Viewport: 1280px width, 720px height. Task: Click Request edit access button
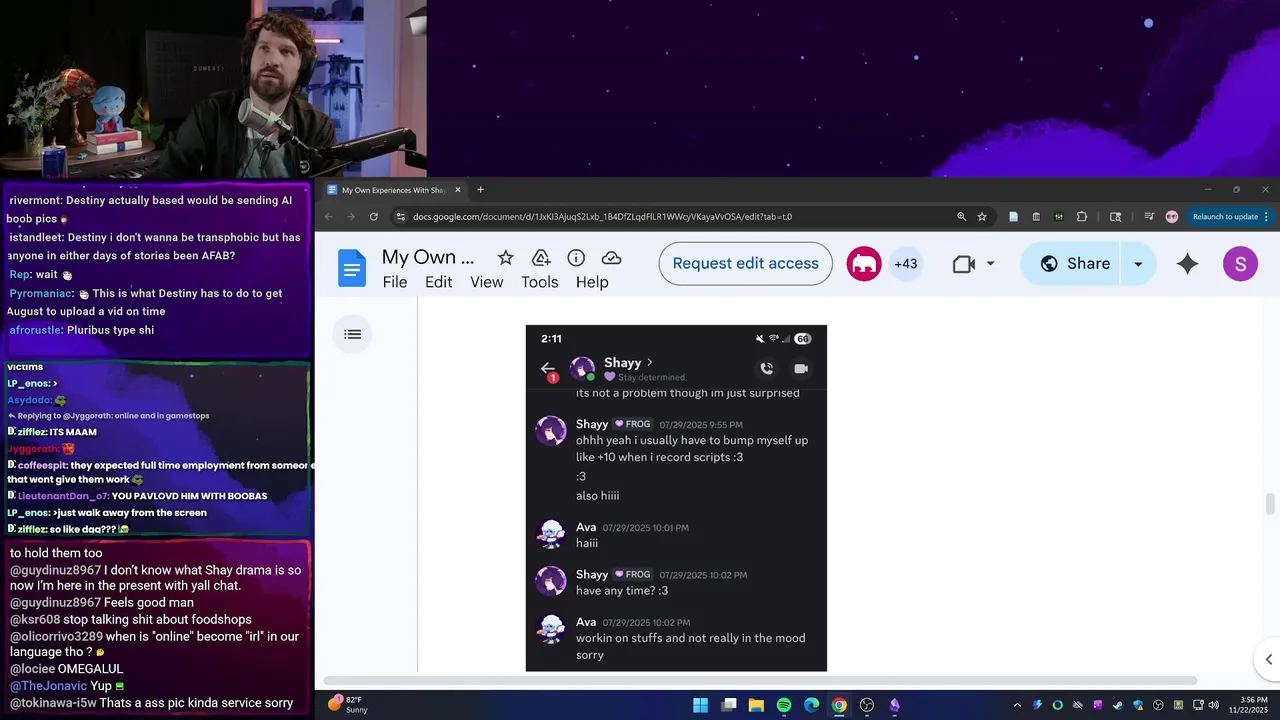coord(745,264)
